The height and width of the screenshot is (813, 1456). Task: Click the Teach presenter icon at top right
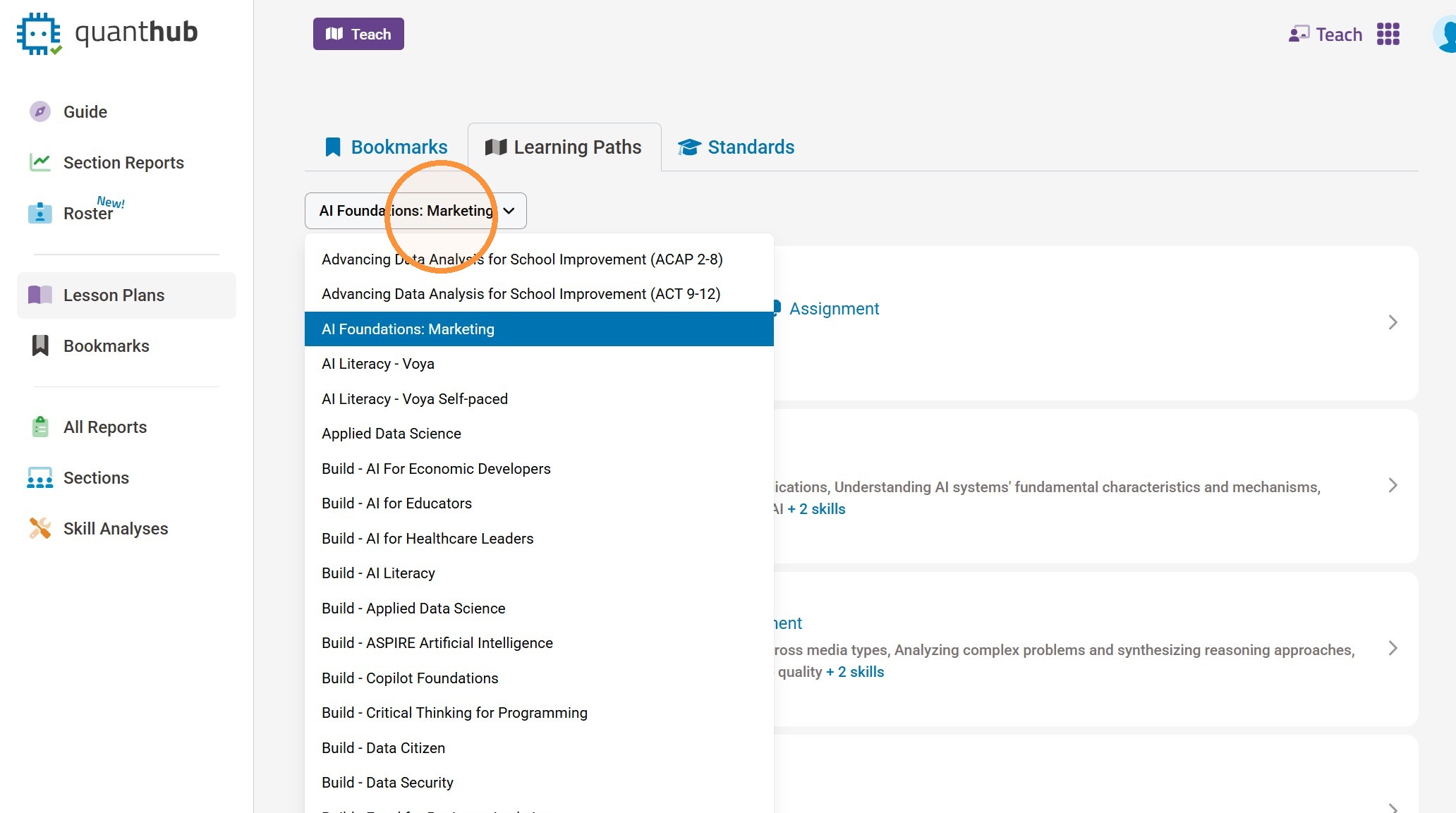[x=1299, y=34]
